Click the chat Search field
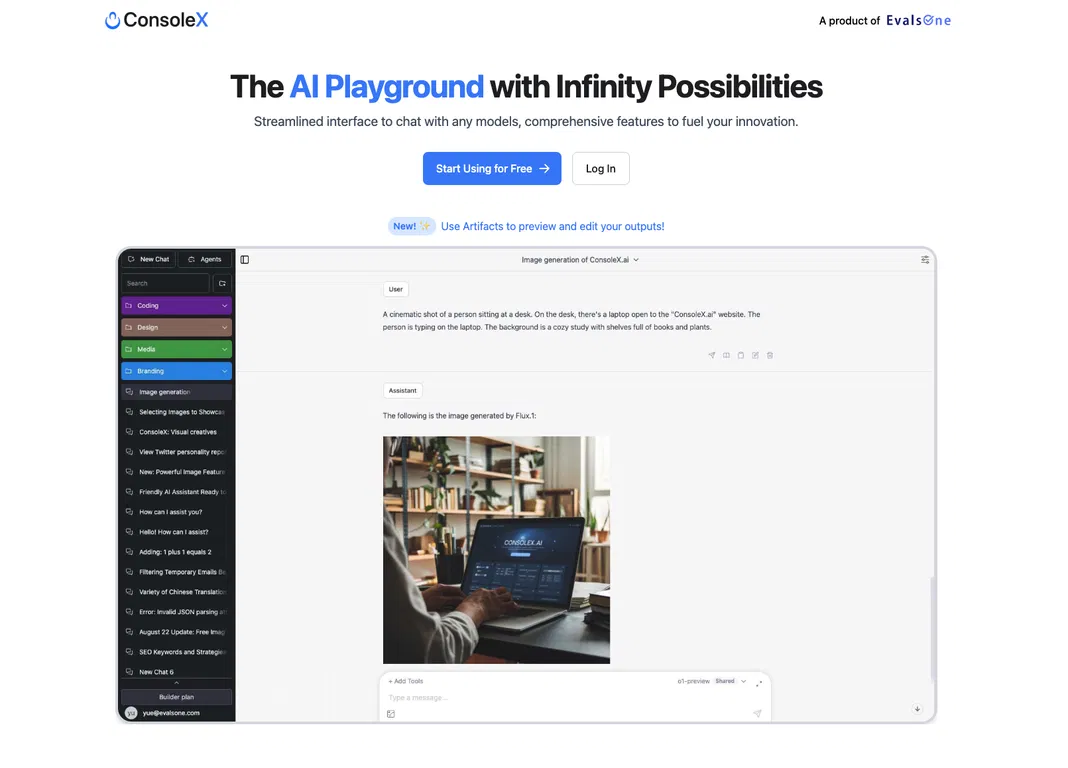Viewport: 1068px width, 768px height. (x=165, y=283)
